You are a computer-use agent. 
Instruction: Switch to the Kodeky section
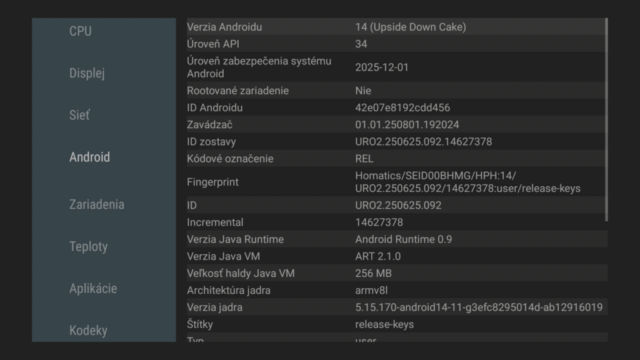pyautogui.click(x=88, y=330)
